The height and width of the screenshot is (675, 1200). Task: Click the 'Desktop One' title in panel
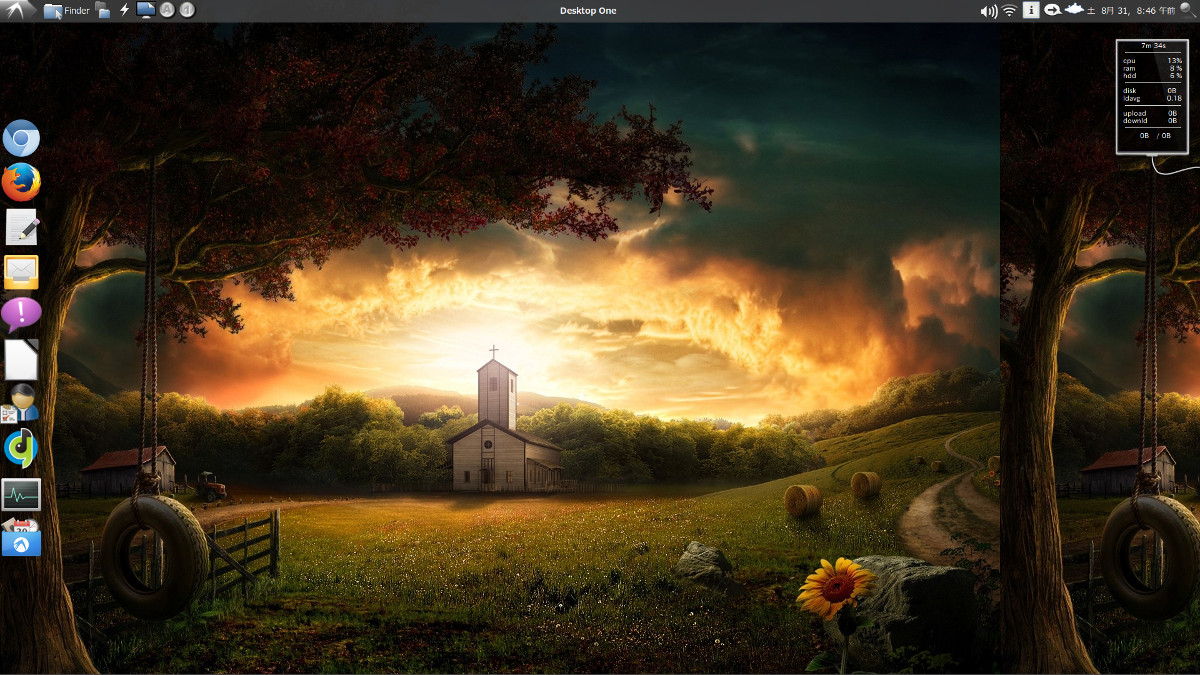pyautogui.click(x=588, y=11)
